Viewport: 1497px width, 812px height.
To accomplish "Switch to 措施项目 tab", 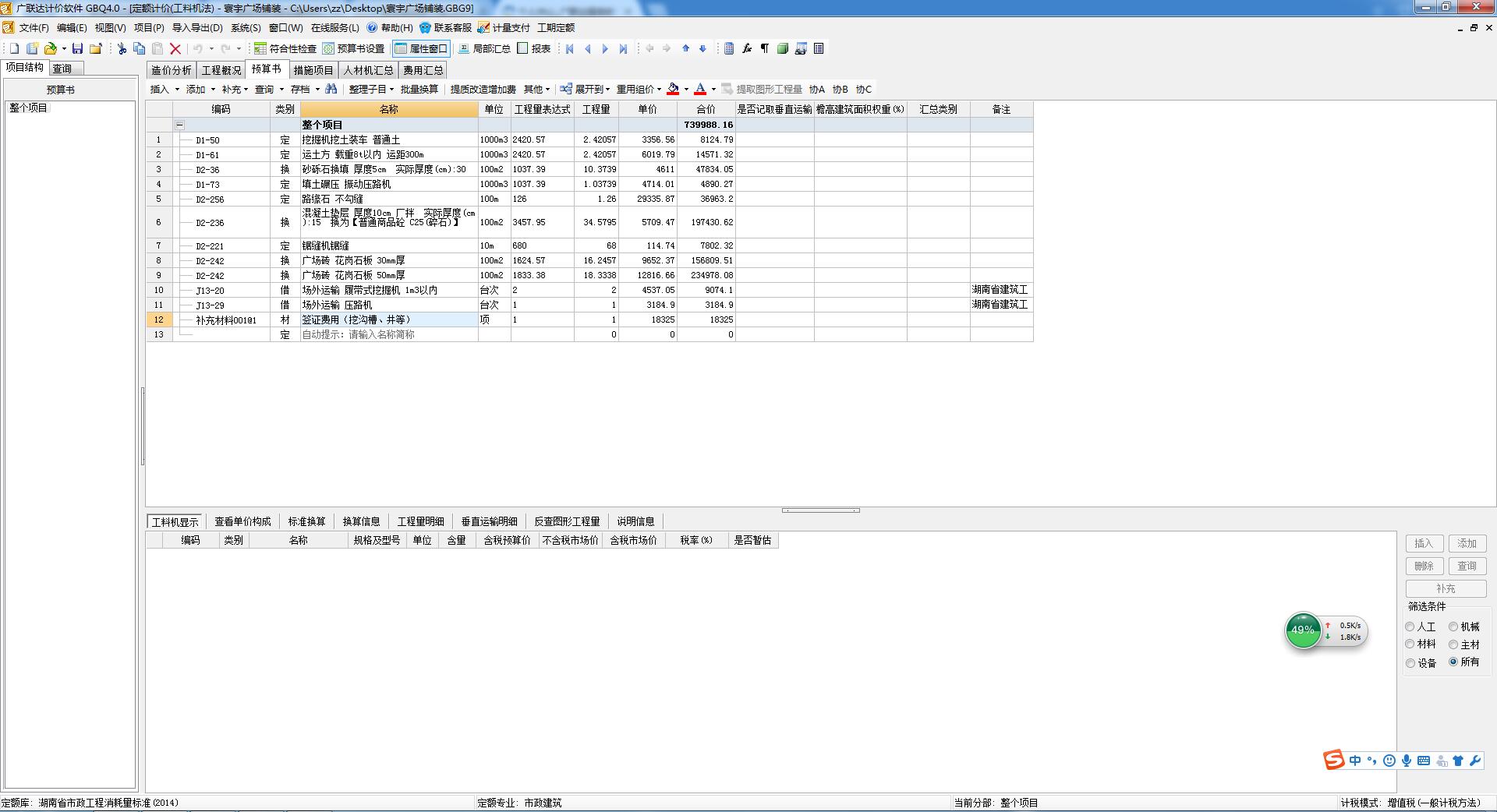I will click(313, 70).
